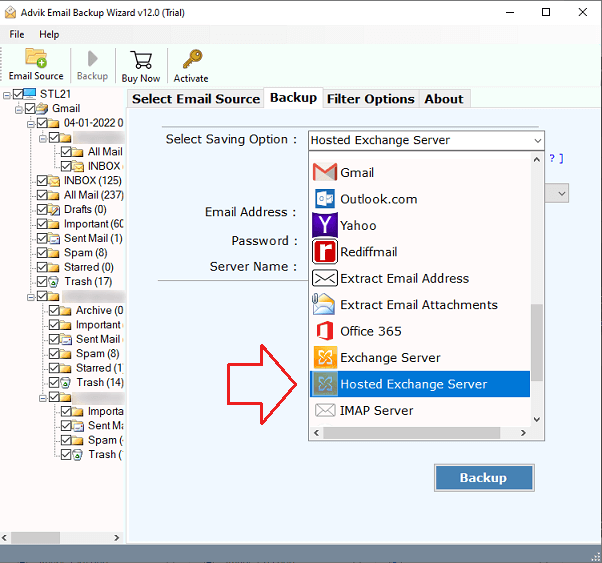Screen dimensions: 602x563
Task: Click the blue question mark help link
Action: [x=552, y=158]
